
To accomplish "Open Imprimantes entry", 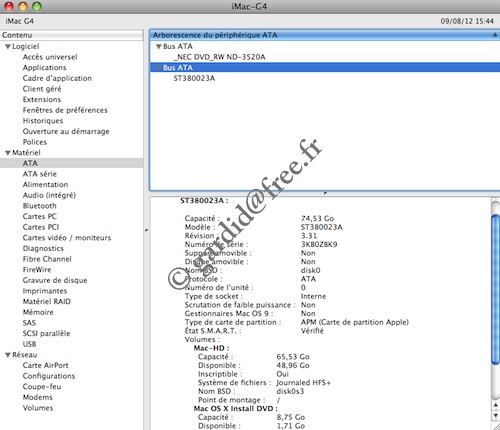I will tap(45, 291).
